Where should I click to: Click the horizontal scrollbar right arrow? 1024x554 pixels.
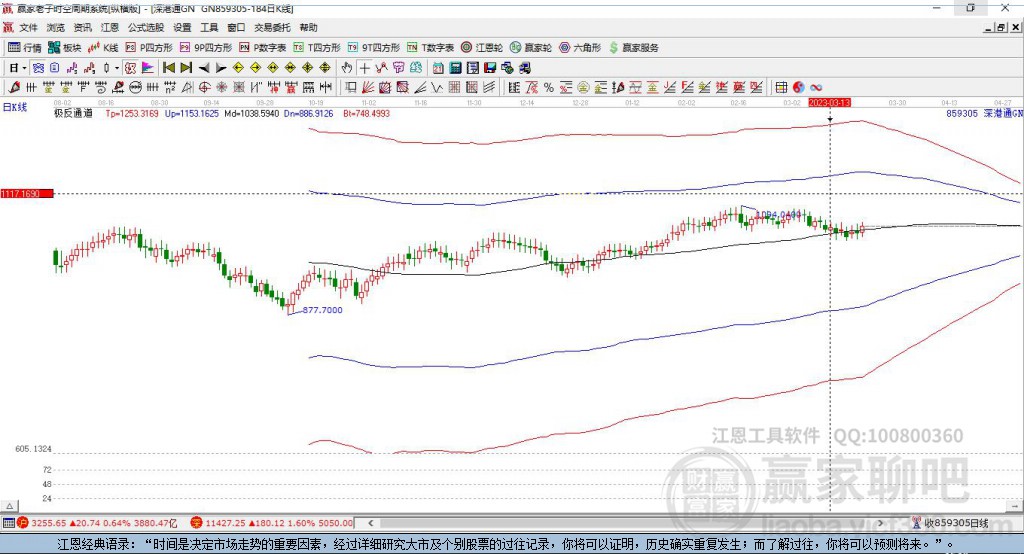point(880,523)
